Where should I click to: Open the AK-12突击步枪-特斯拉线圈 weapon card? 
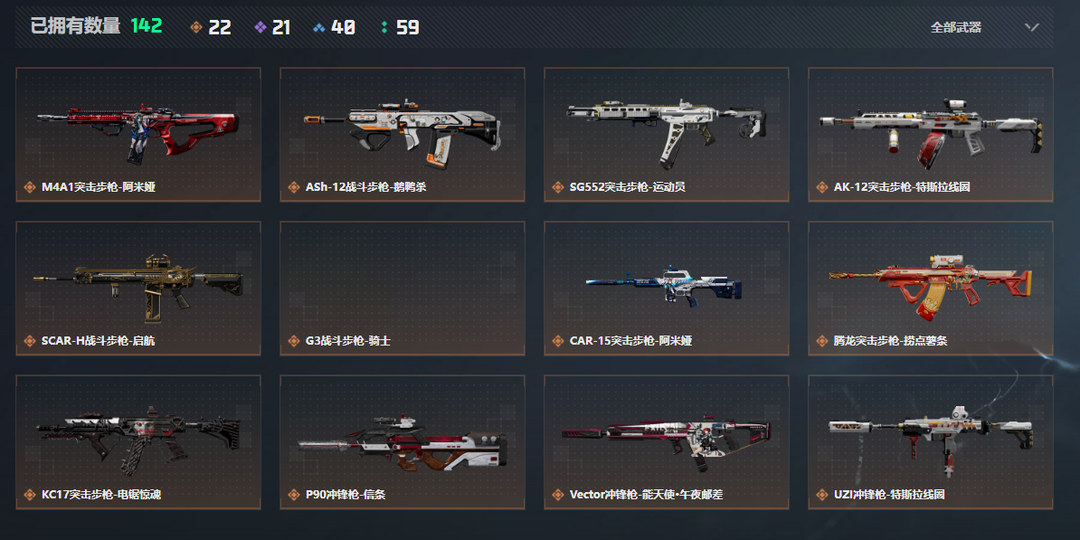[931, 134]
